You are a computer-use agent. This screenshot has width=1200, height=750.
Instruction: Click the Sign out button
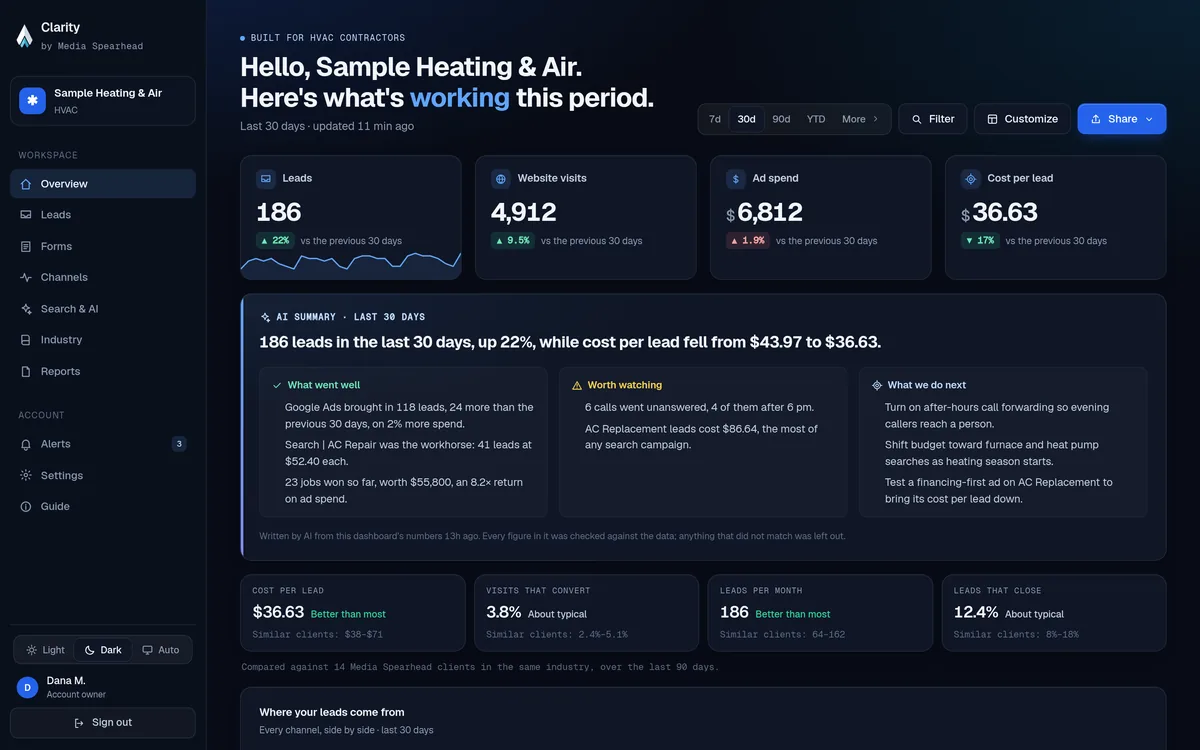[x=103, y=723]
